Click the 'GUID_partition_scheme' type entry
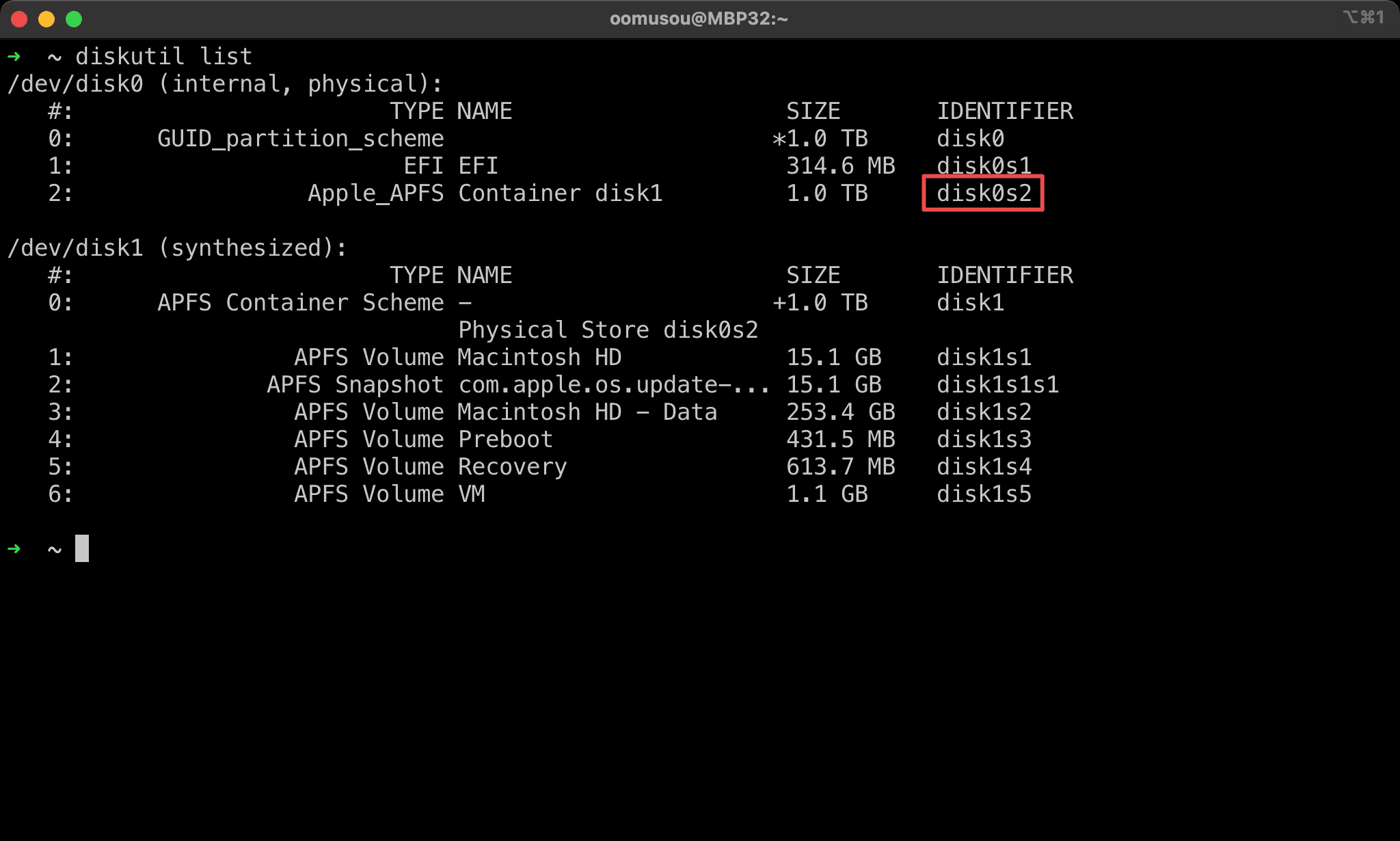1400x841 pixels. [x=301, y=139]
